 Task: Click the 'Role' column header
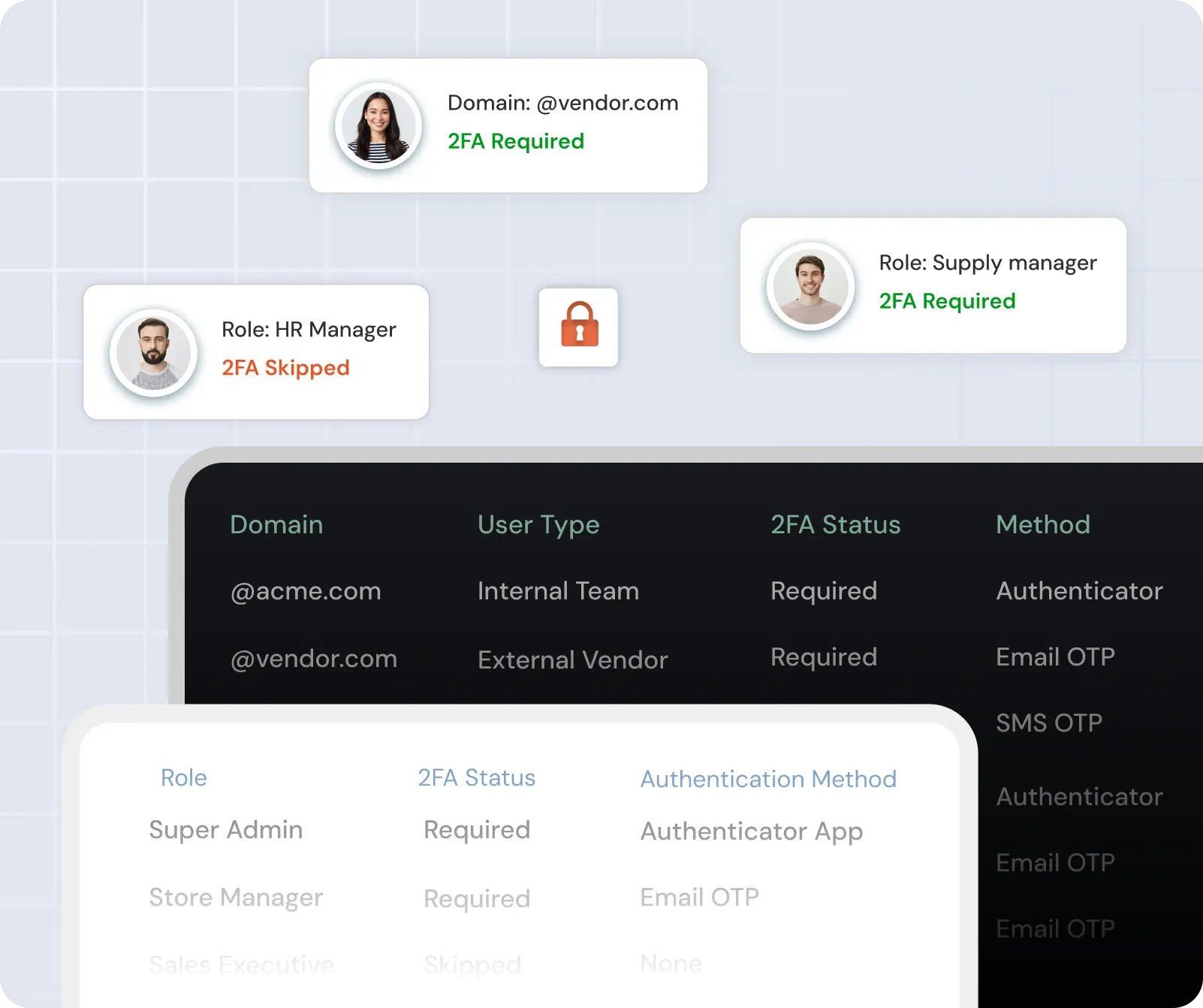point(184,777)
